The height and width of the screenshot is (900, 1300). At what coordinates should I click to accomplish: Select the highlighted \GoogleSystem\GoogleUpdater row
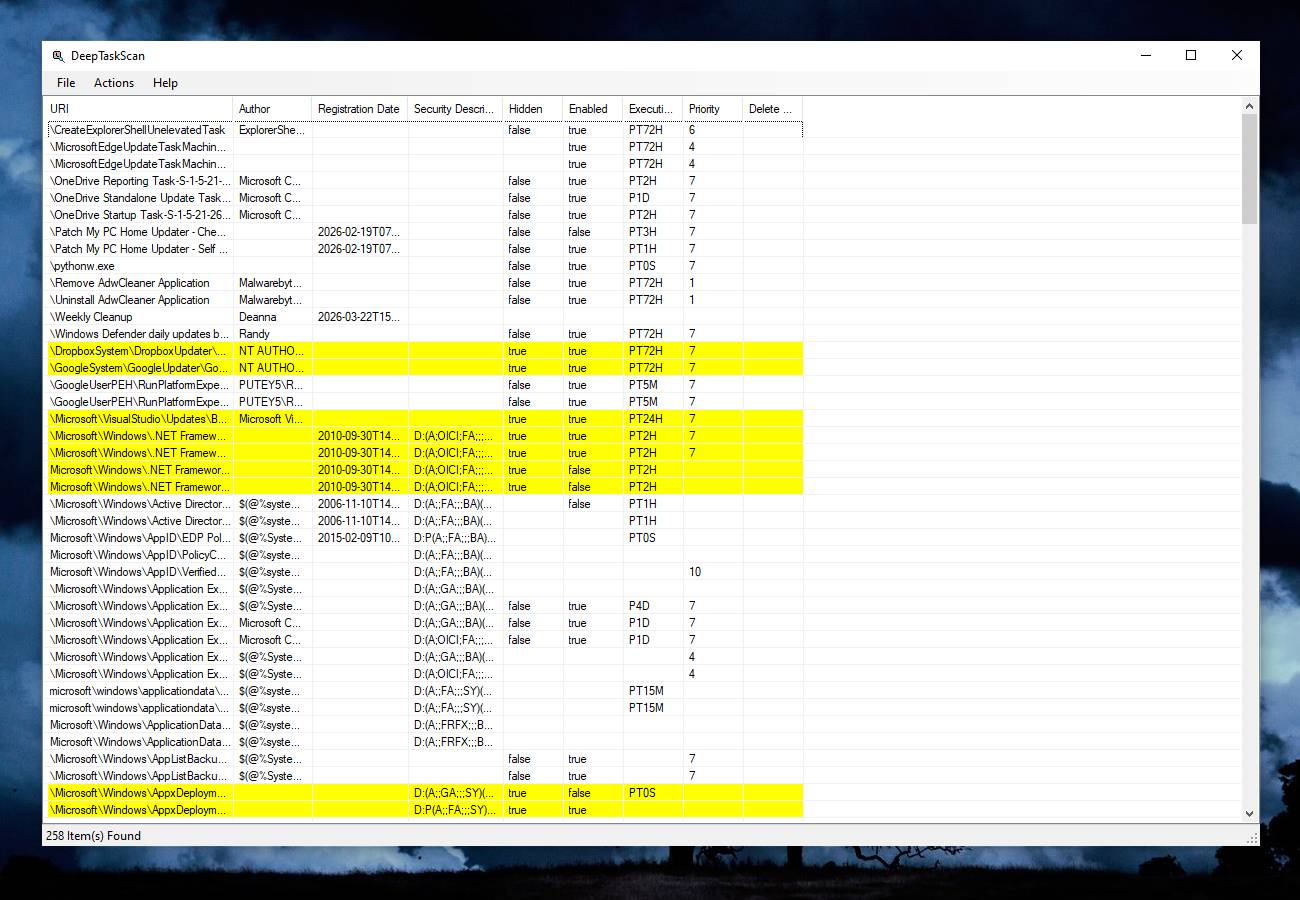click(x=425, y=368)
